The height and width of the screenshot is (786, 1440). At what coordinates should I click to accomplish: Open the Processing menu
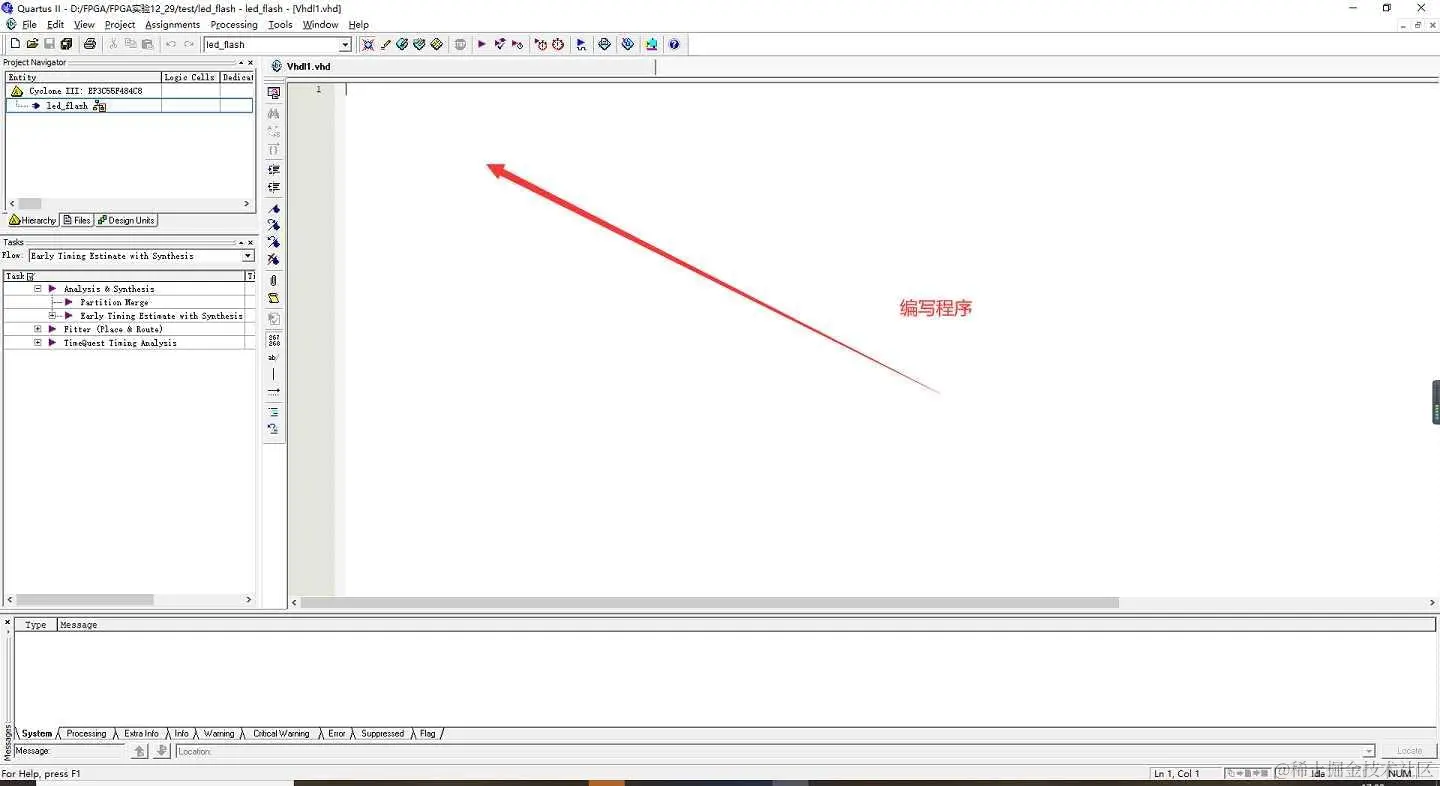tap(234, 24)
